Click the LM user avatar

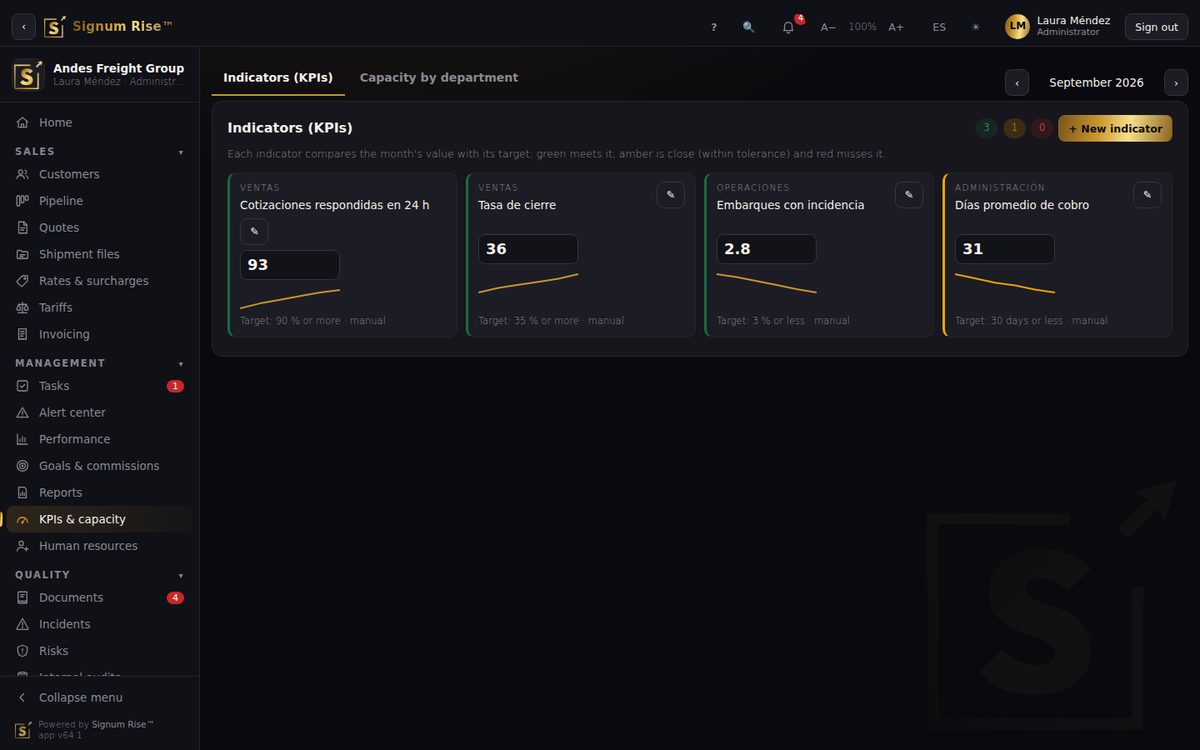[1017, 27]
